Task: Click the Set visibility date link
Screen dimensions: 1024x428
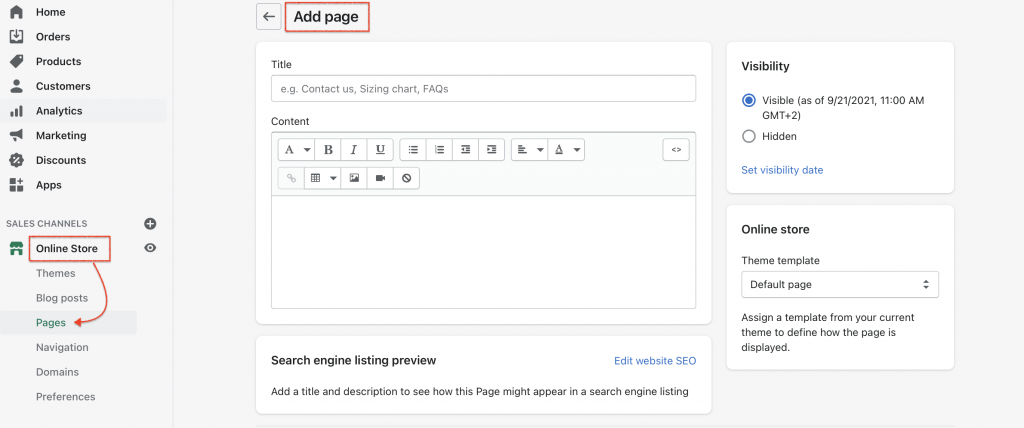Action: coord(782,170)
